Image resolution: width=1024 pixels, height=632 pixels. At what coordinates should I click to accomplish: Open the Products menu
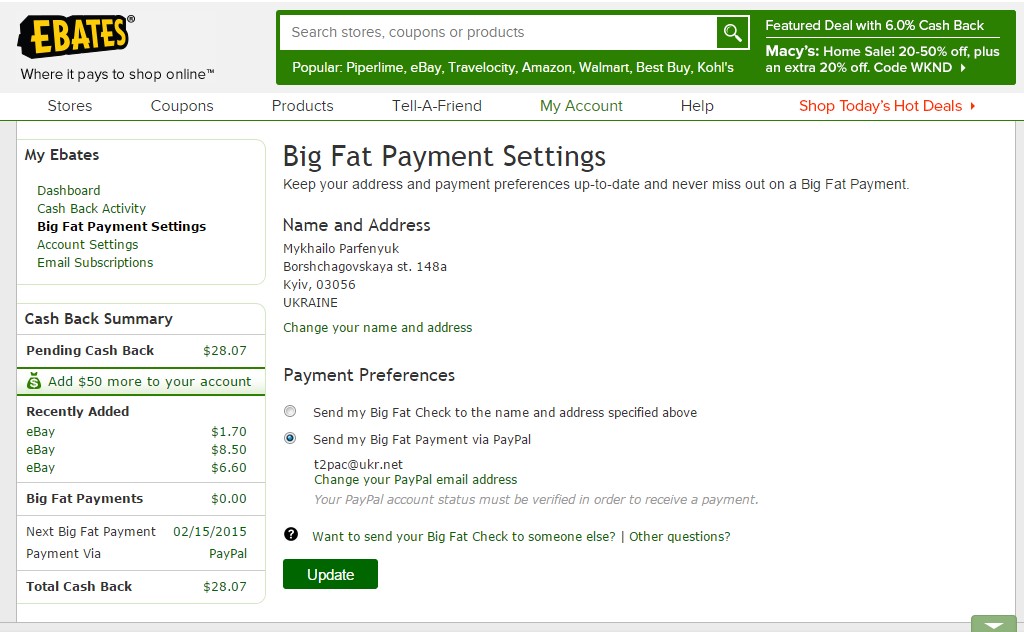pyautogui.click(x=302, y=106)
